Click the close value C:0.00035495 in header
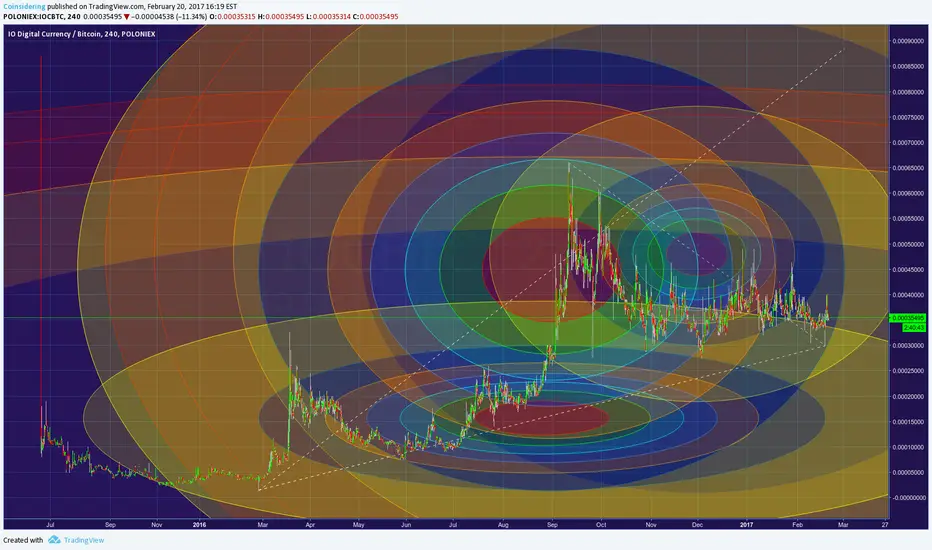932x550 pixels. tap(375, 17)
